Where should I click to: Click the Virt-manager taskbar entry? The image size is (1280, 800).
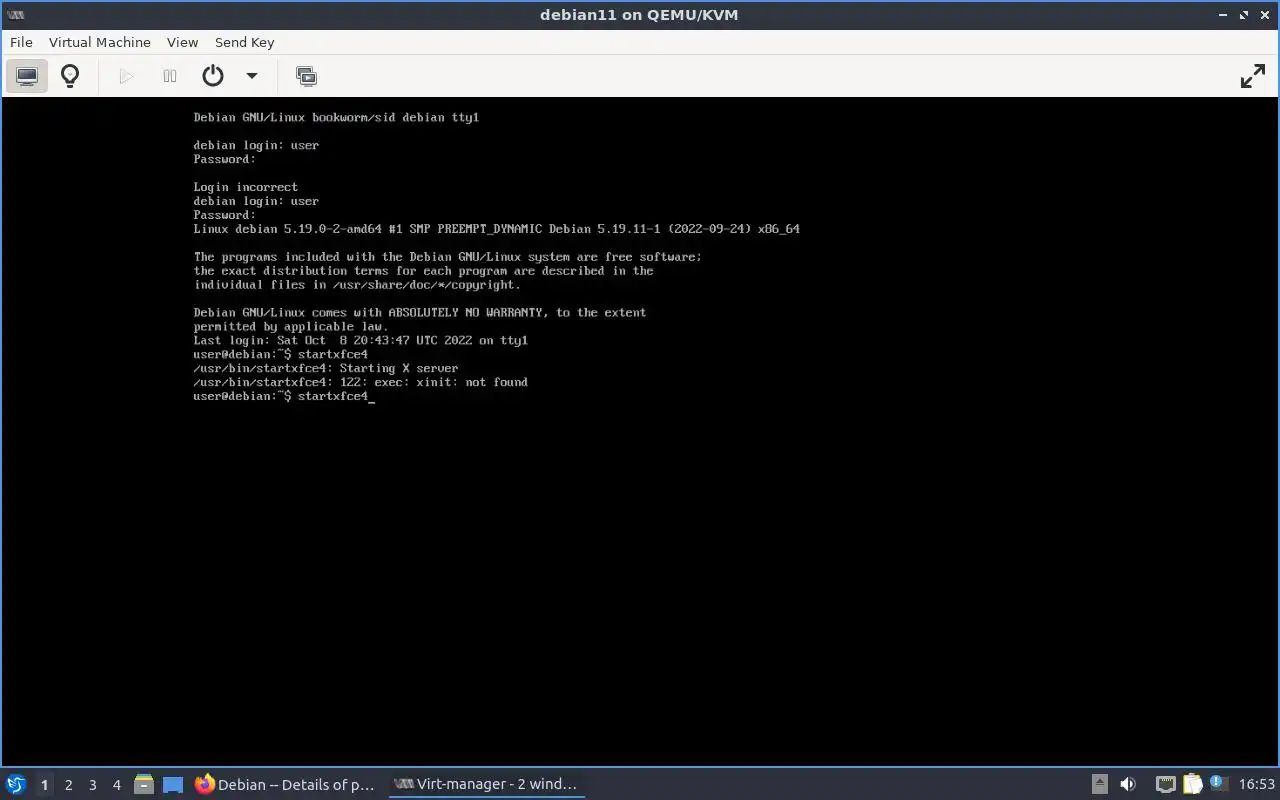tap(486, 785)
